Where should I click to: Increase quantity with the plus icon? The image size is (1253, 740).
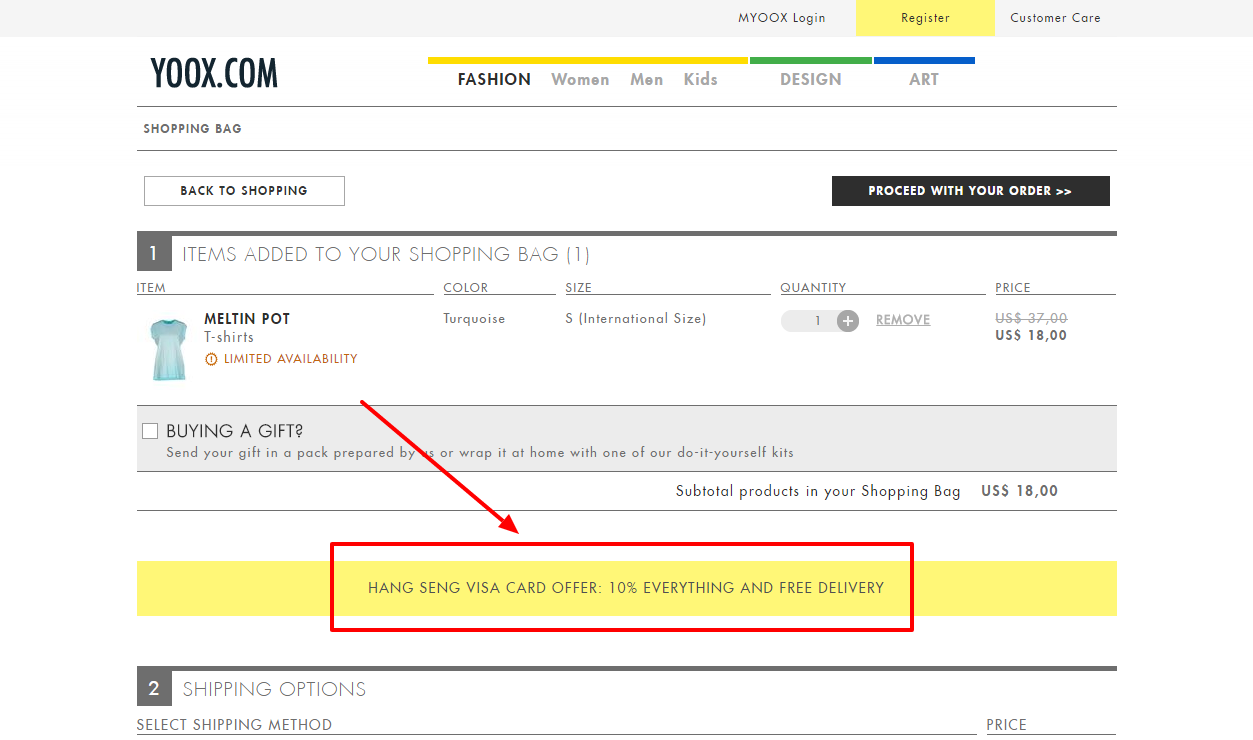tap(848, 321)
